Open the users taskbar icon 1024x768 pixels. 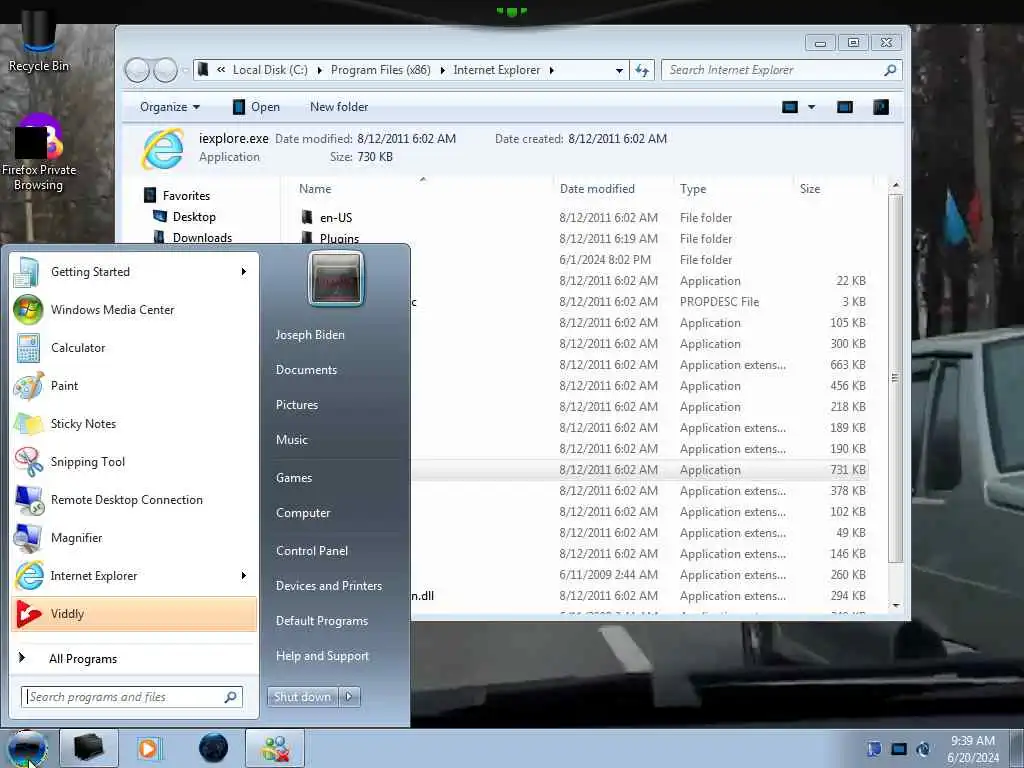(275, 748)
